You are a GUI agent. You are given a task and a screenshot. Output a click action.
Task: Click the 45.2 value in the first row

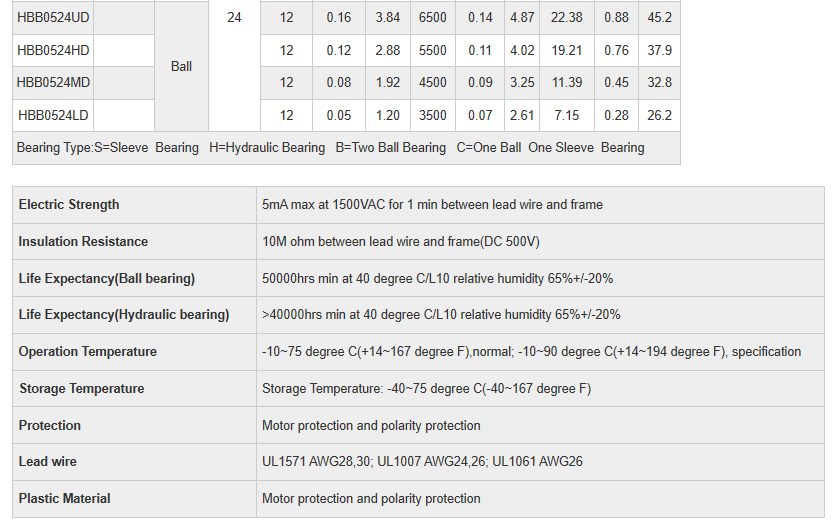point(660,17)
